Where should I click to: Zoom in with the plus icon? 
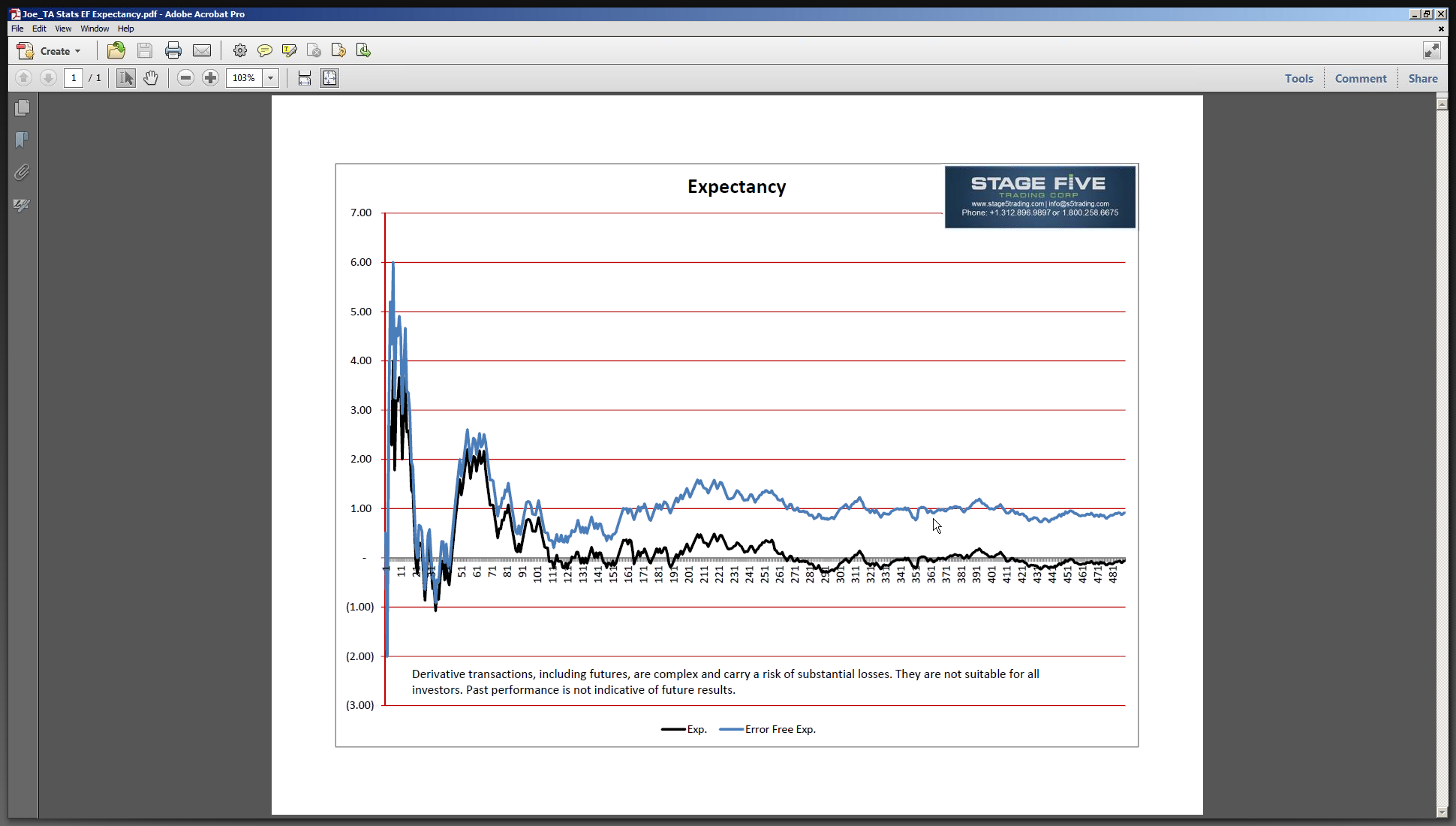[211, 77]
